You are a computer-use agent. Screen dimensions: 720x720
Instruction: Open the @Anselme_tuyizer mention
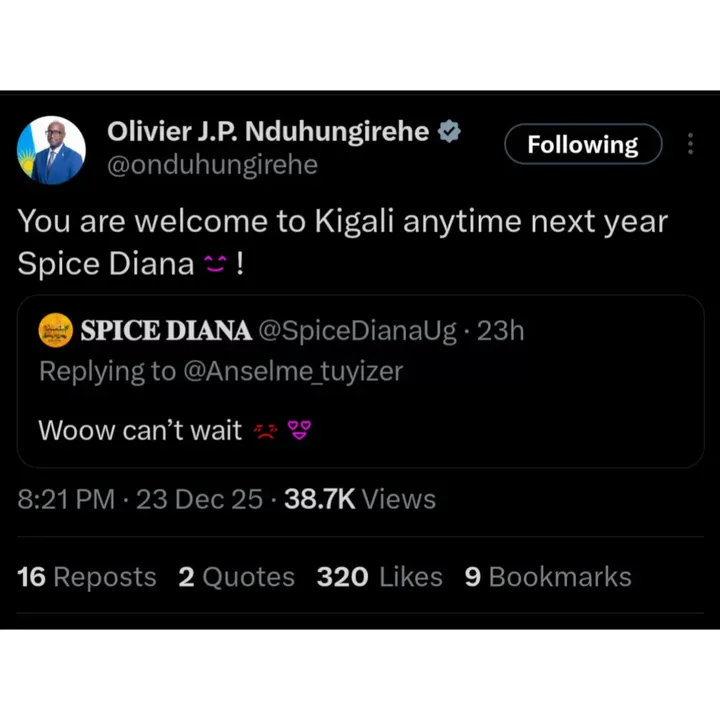292,371
